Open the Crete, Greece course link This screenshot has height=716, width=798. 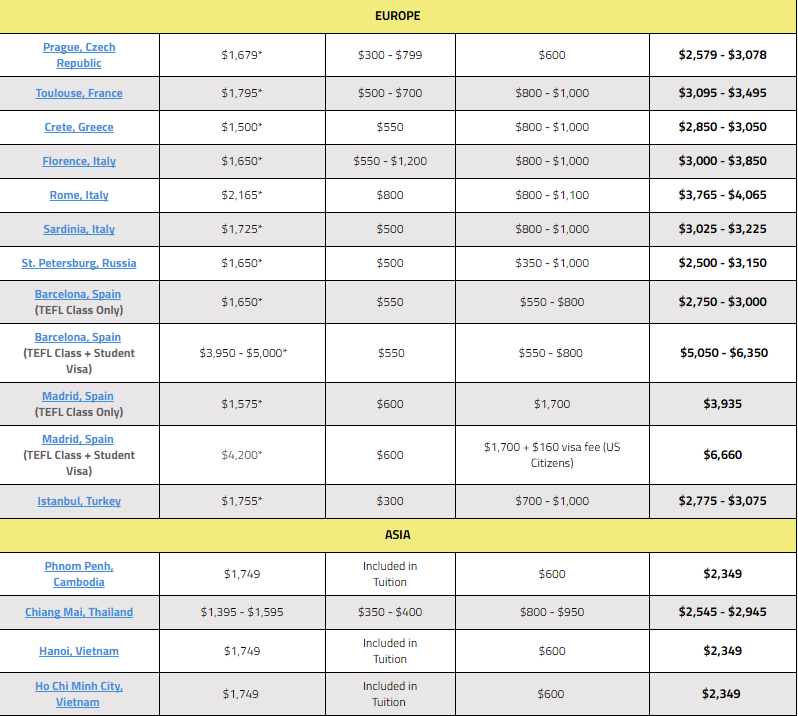pos(79,127)
